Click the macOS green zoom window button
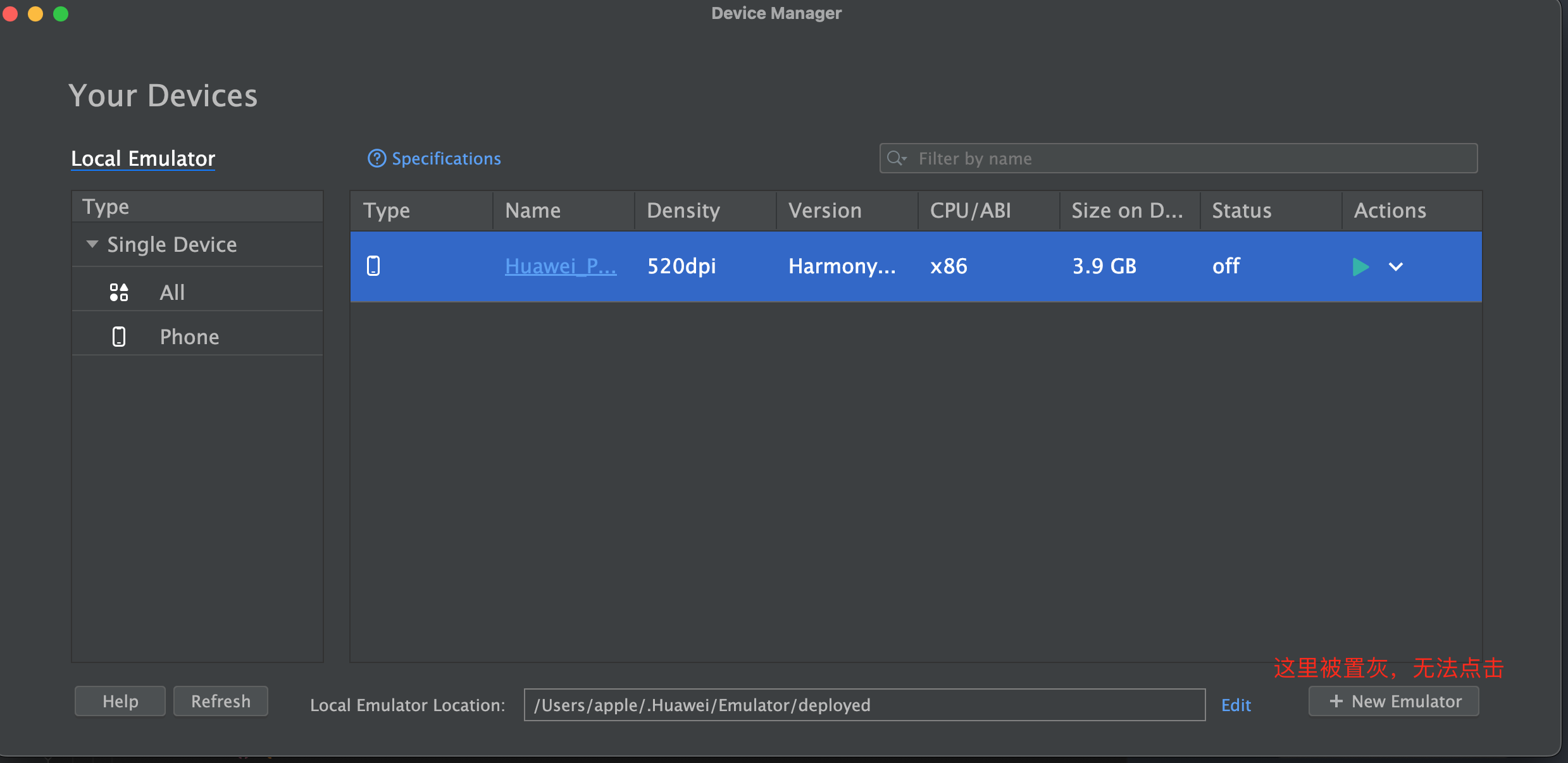1568x763 pixels. point(61,14)
